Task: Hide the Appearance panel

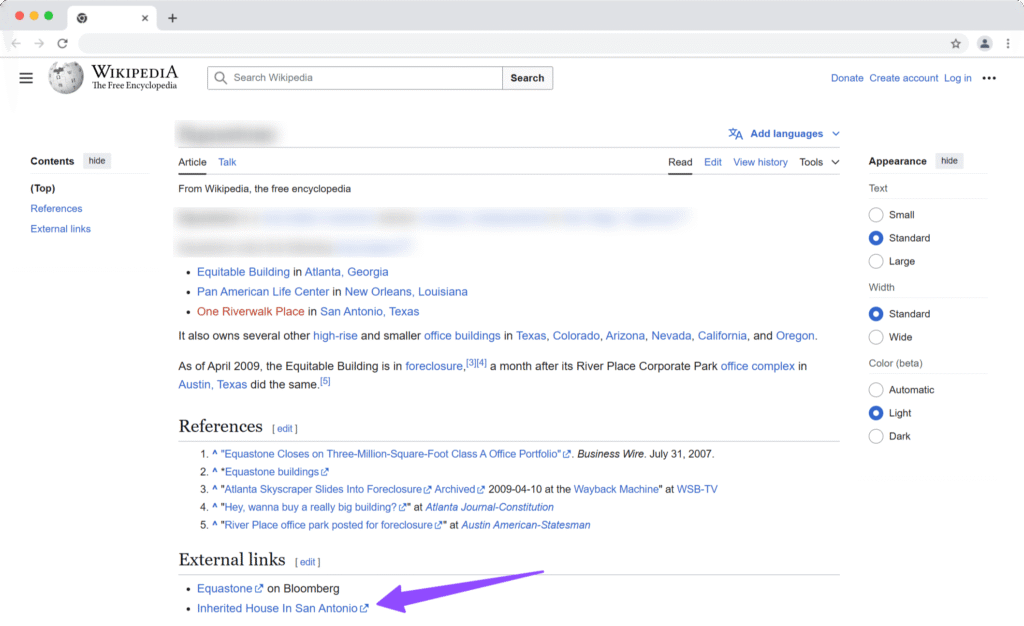Action: pos(949,161)
